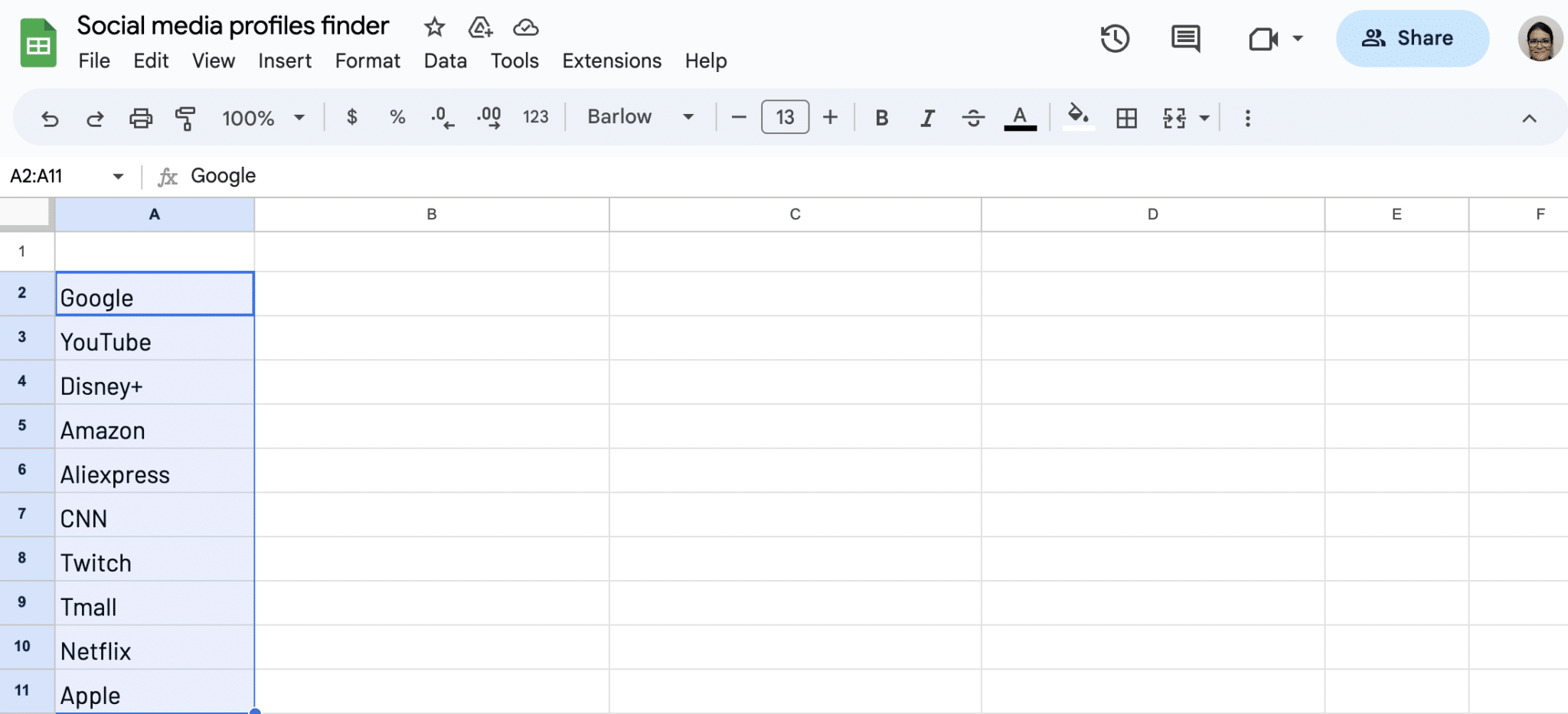The height and width of the screenshot is (714, 1568).
Task: Open version history clock icon
Action: coord(1115,38)
